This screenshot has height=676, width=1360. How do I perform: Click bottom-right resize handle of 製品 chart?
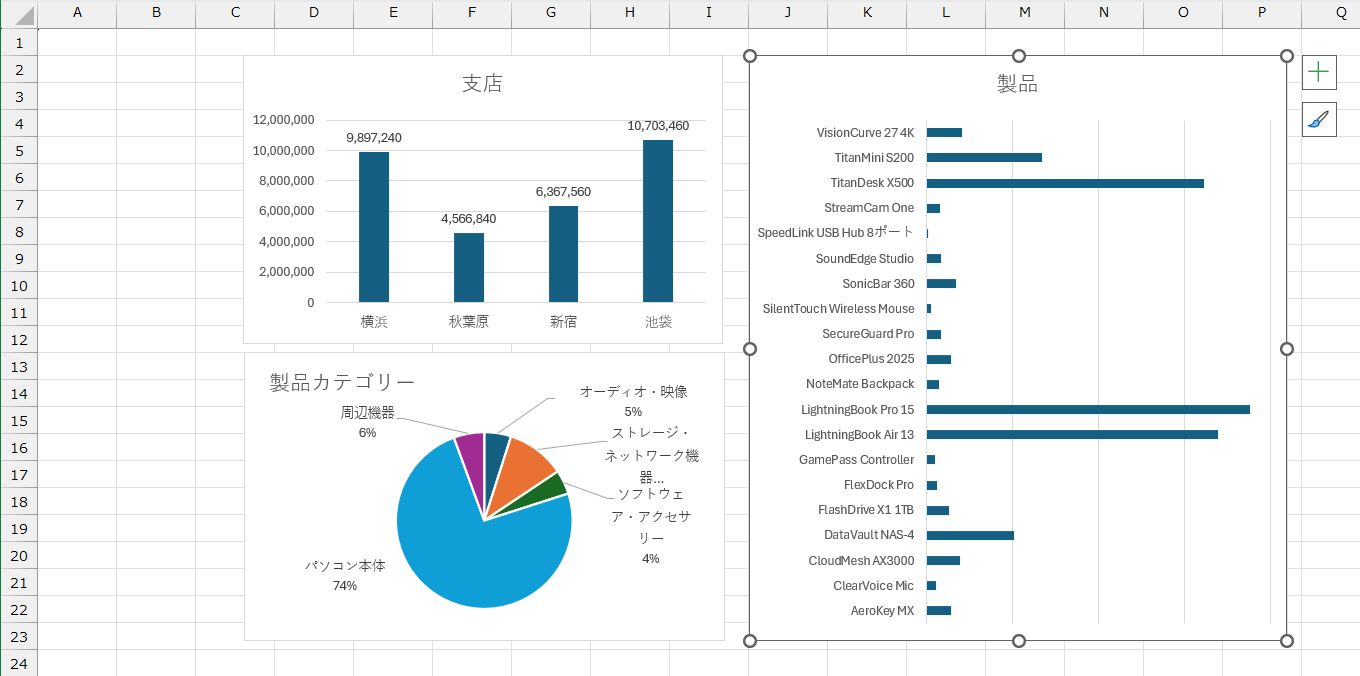[x=1287, y=640]
